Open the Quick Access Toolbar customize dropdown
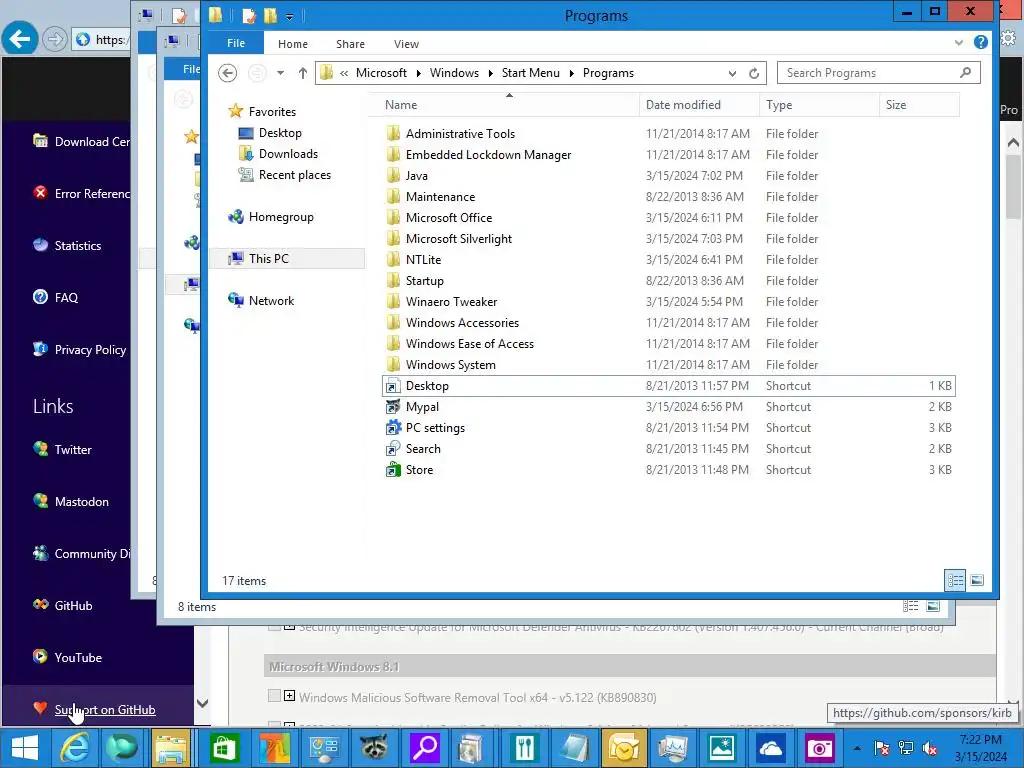 click(289, 16)
